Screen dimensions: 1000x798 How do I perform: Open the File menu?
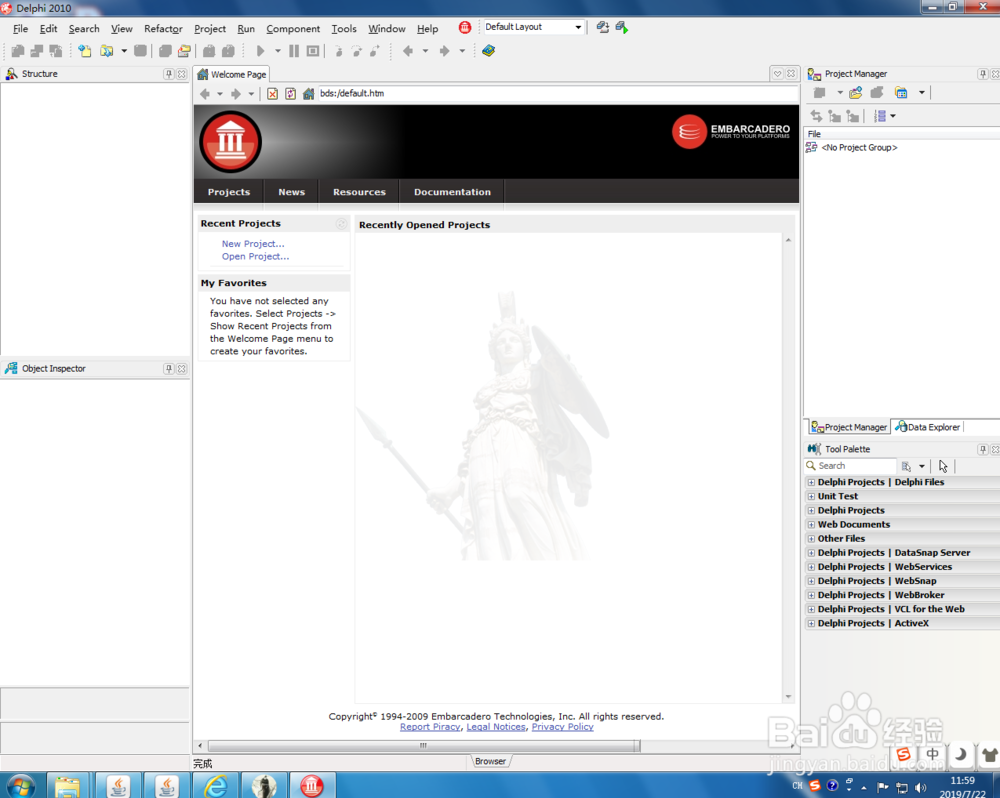point(20,29)
